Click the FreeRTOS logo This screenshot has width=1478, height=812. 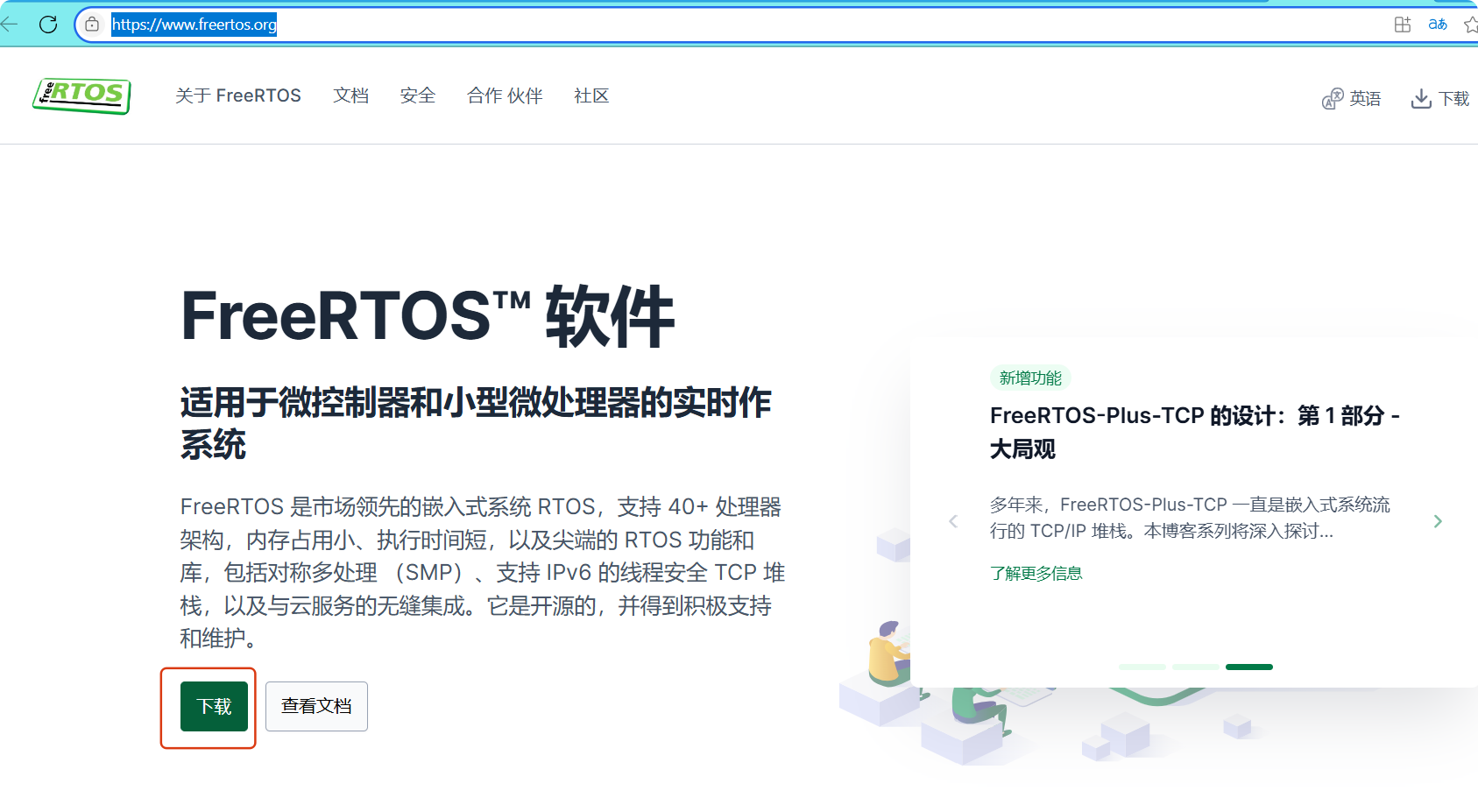pyautogui.click(x=82, y=95)
